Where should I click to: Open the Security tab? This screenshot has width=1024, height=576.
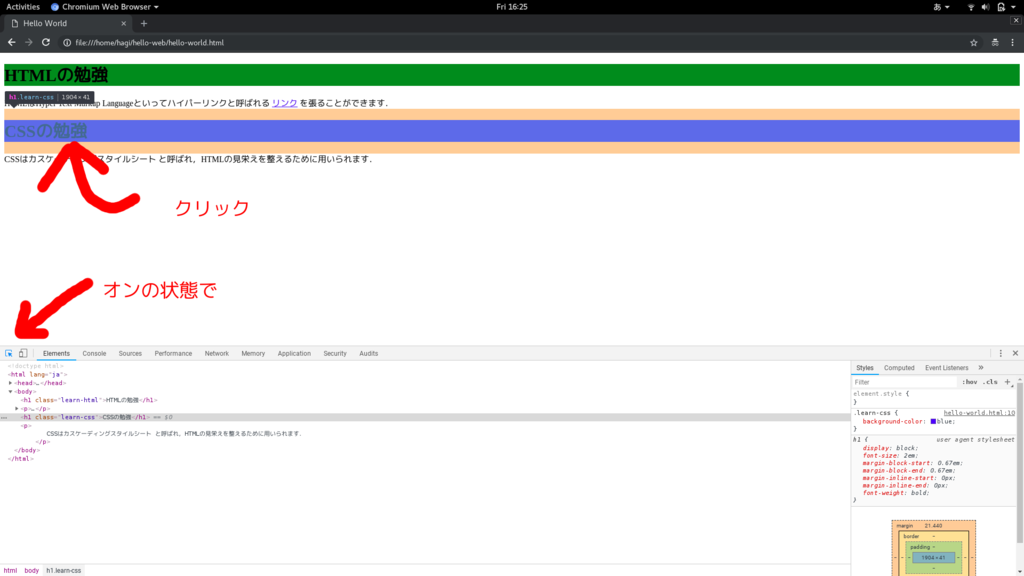[x=334, y=353]
